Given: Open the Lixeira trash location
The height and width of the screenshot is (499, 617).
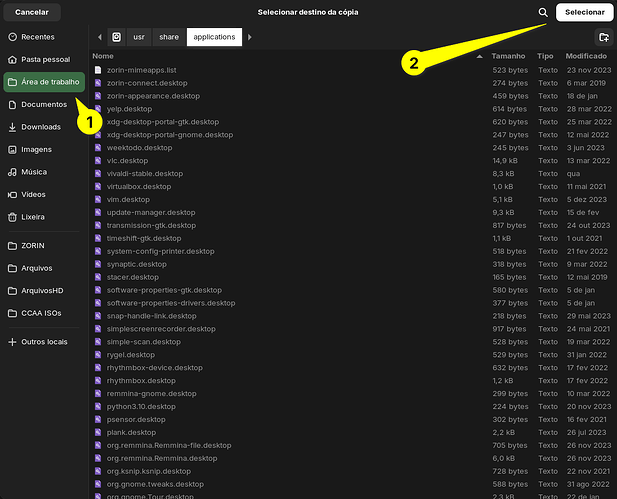Looking at the screenshot, I should [34, 216].
